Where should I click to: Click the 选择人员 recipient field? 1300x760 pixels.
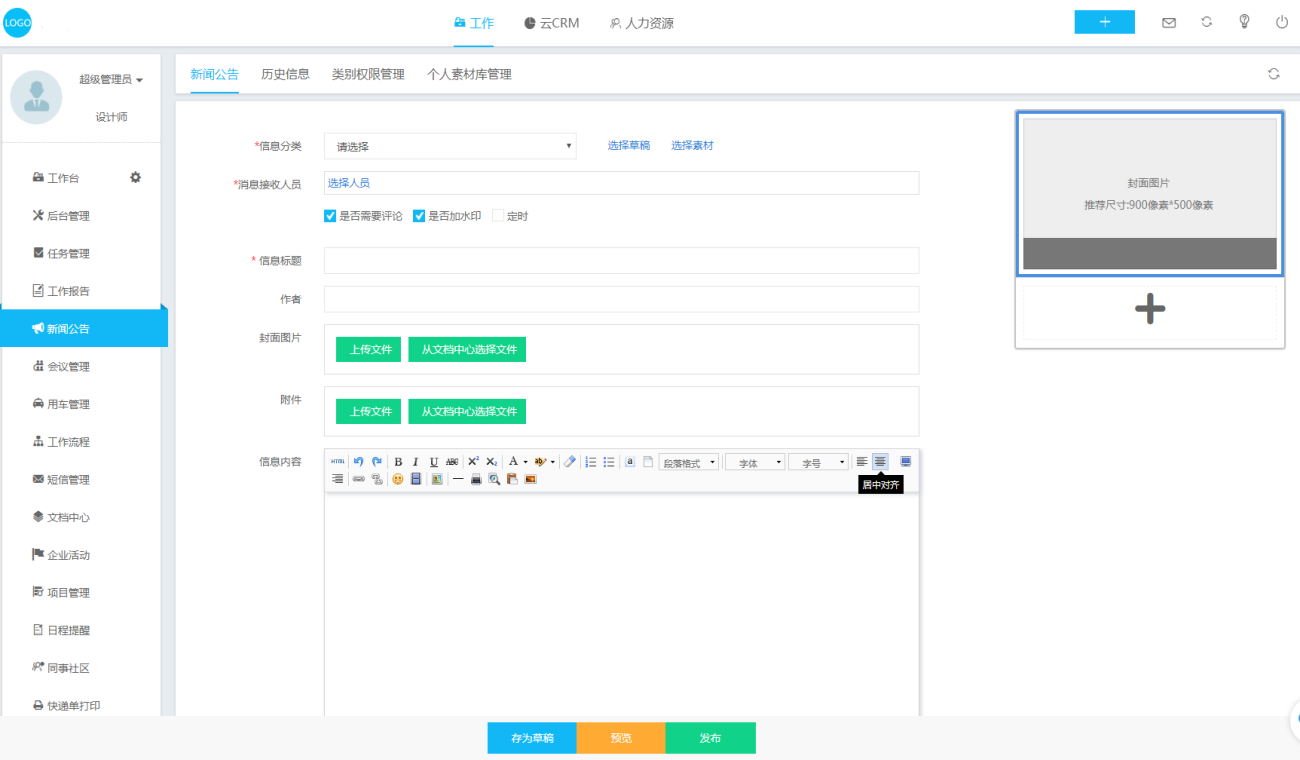pos(621,183)
